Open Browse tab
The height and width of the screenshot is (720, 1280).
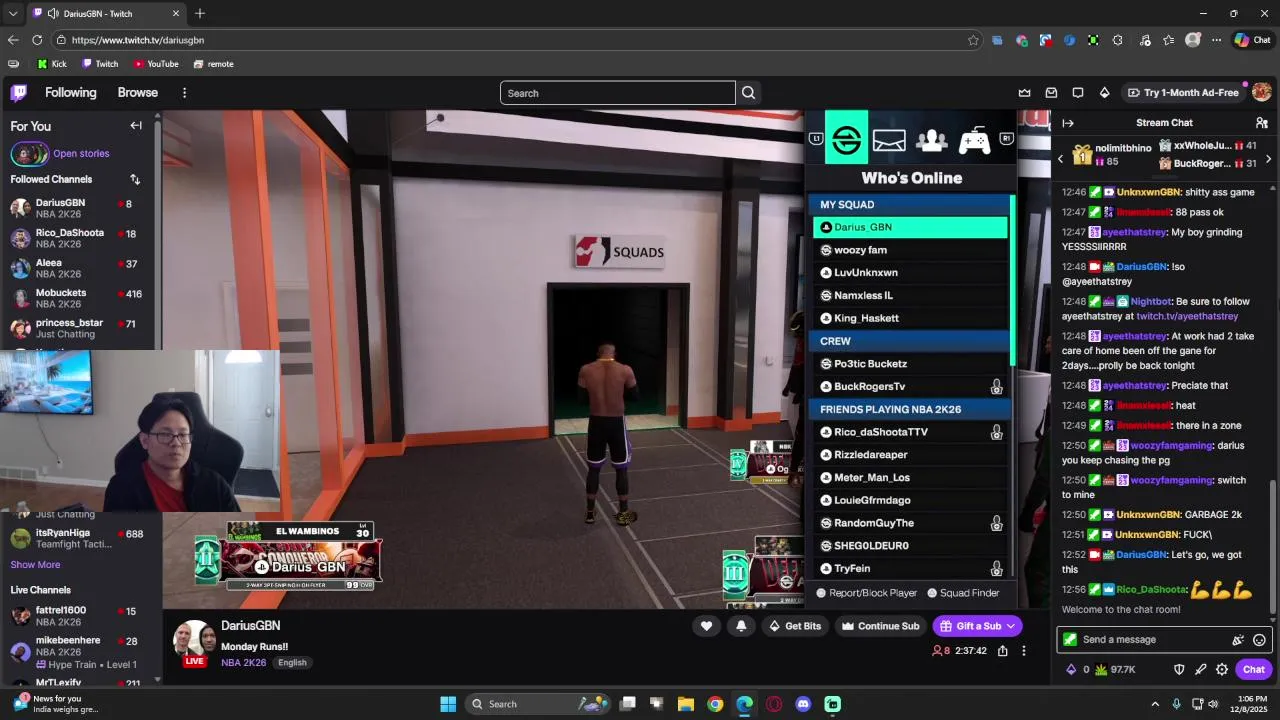(x=138, y=93)
